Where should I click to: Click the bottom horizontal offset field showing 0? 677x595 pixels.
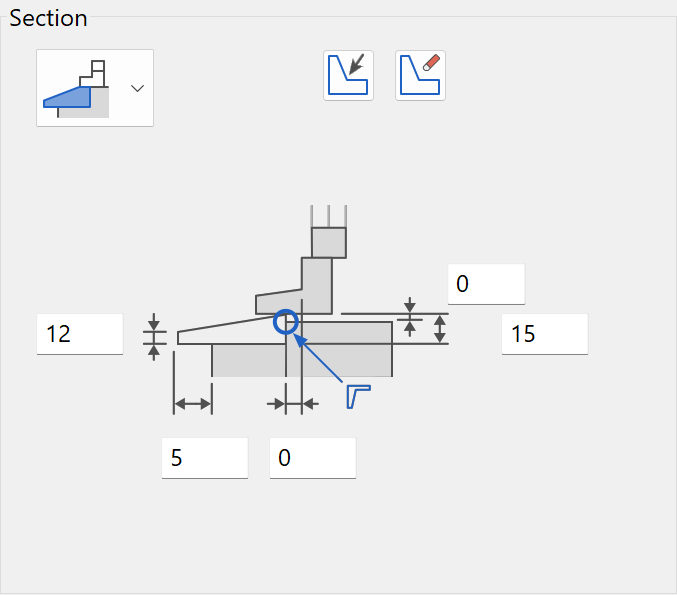313,458
